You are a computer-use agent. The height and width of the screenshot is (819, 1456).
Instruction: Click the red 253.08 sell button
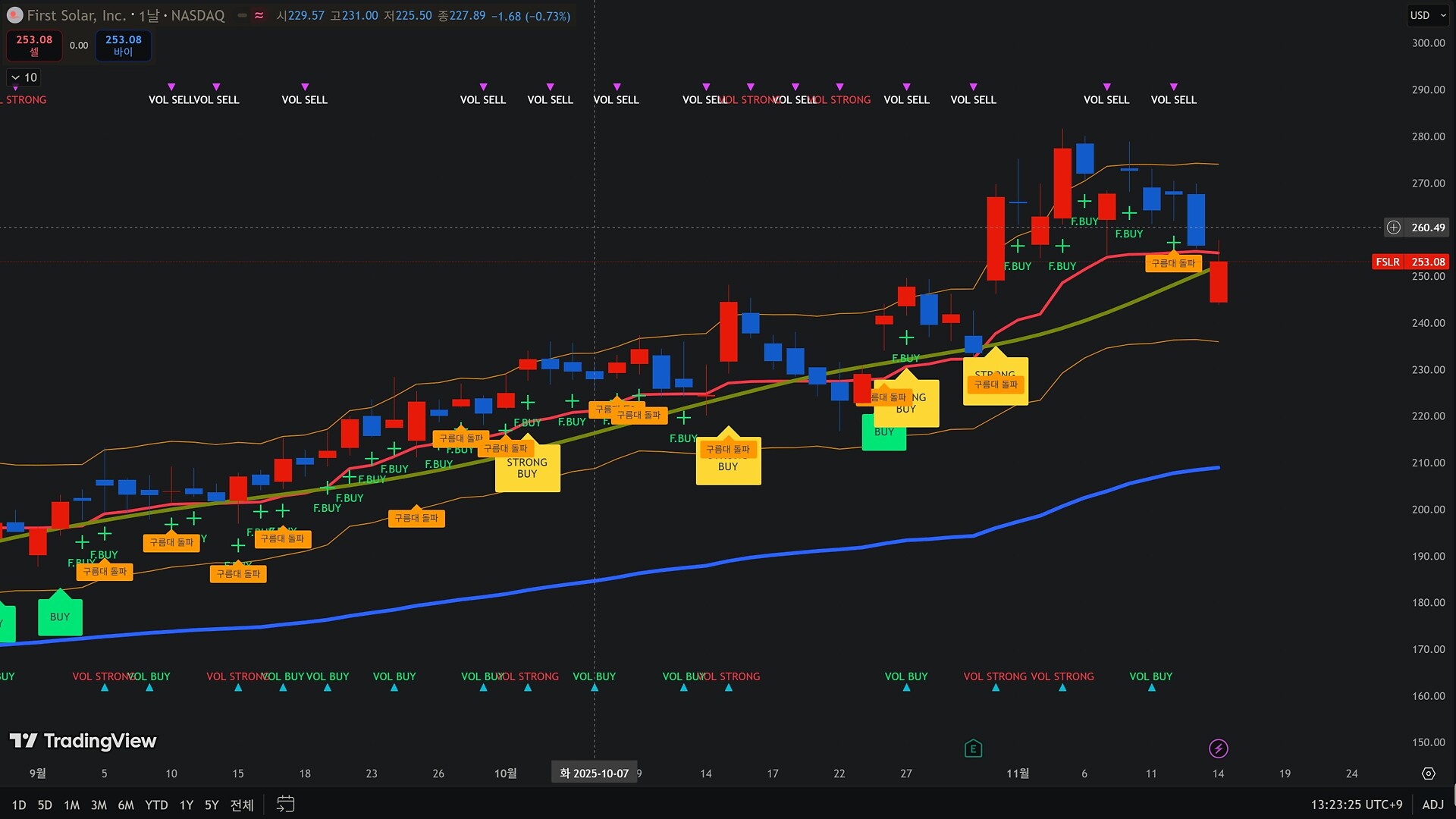34,45
